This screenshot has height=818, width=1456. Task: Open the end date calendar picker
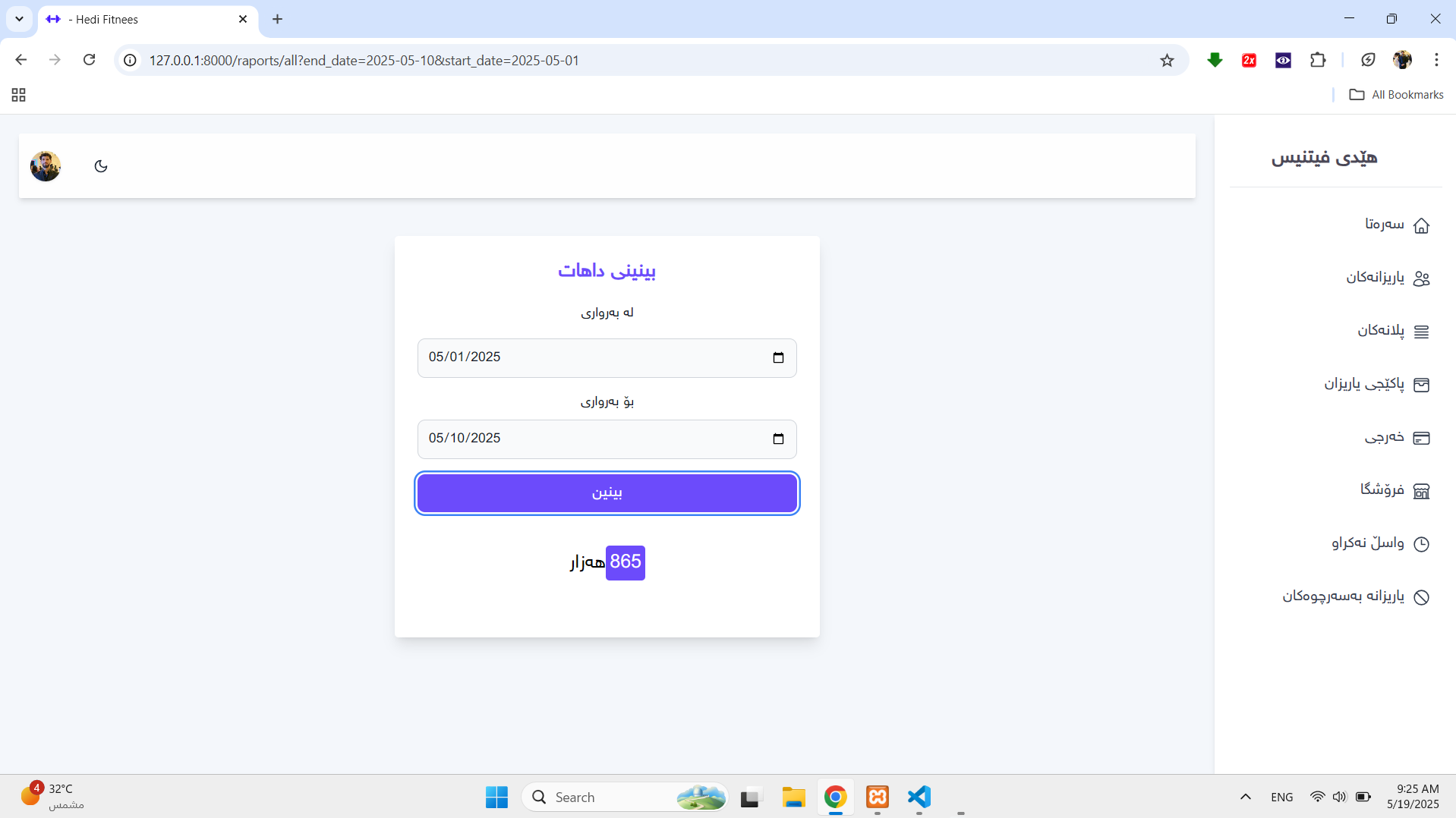[x=778, y=439]
